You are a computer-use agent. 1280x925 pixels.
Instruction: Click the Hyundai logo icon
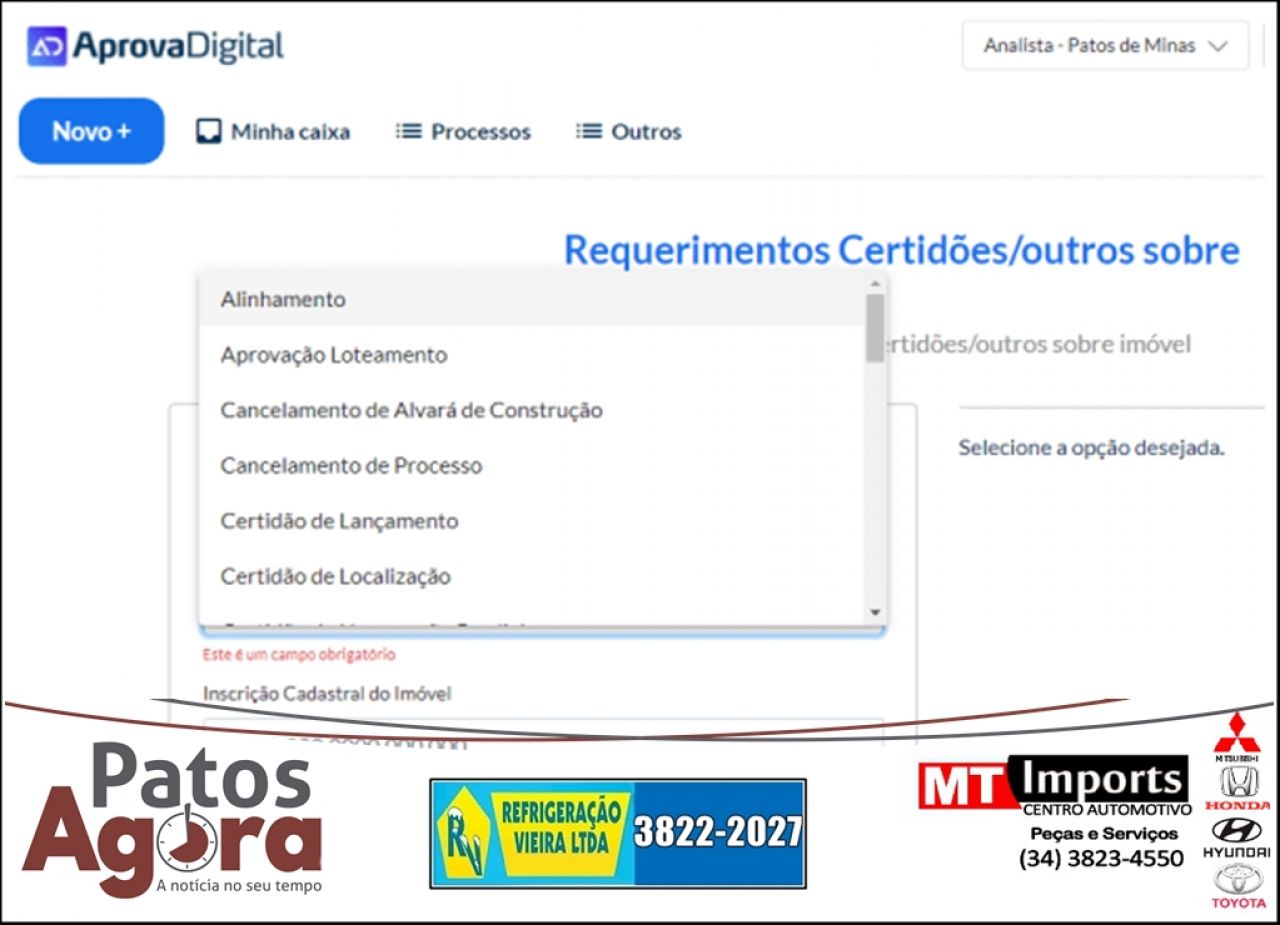pyautogui.click(x=1237, y=838)
